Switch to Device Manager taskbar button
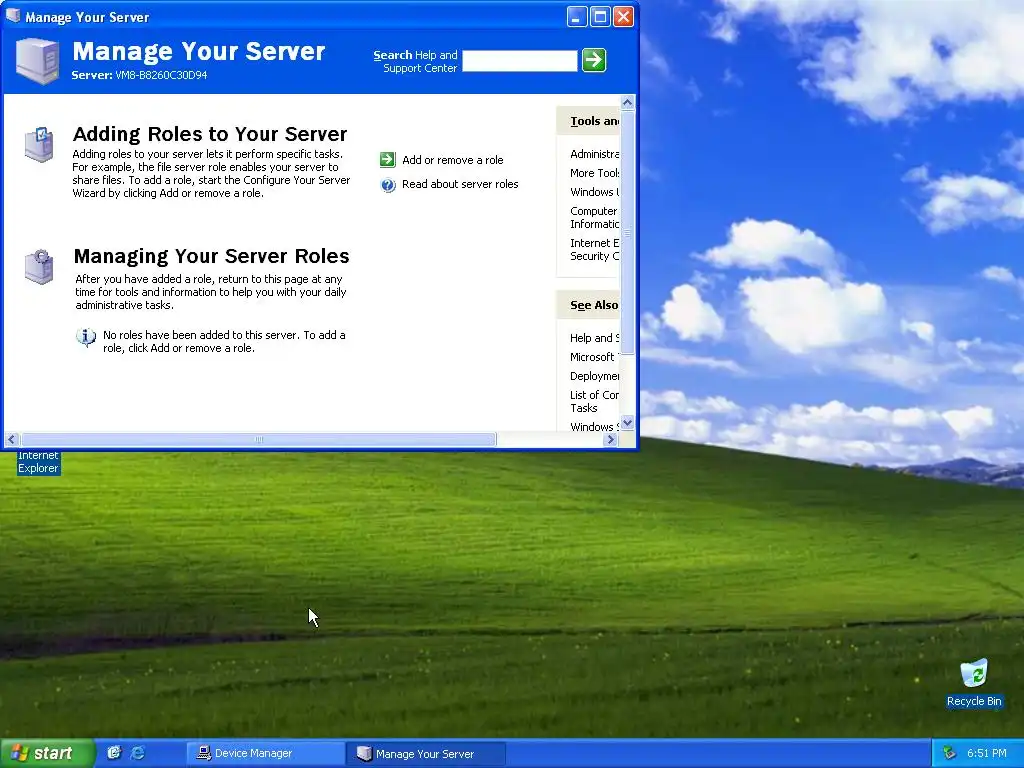Screen dimensions: 1024x768 [266, 753]
